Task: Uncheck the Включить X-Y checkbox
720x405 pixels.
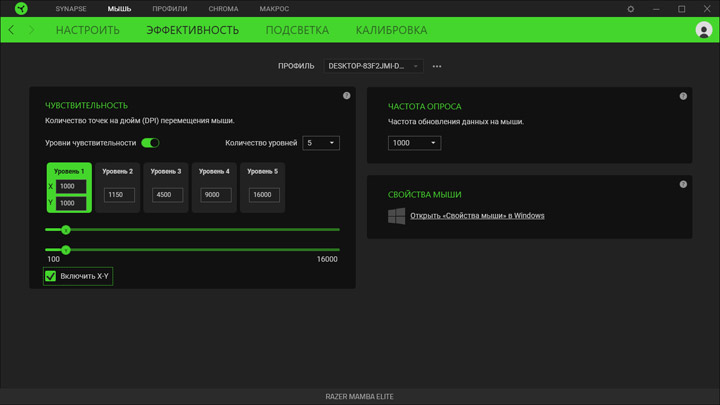Action: point(51,276)
